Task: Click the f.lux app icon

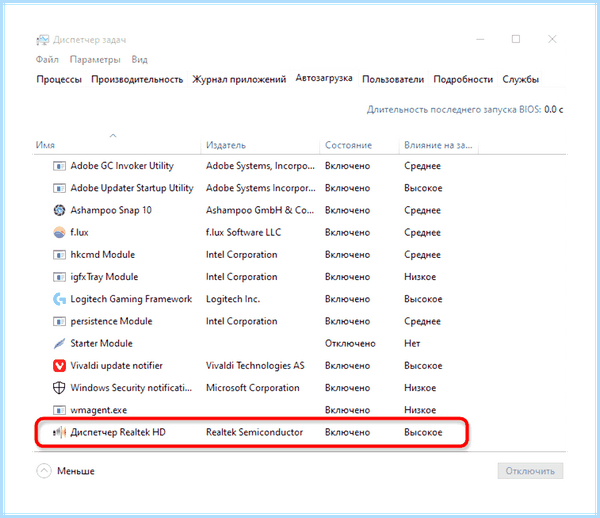Action: point(59,232)
